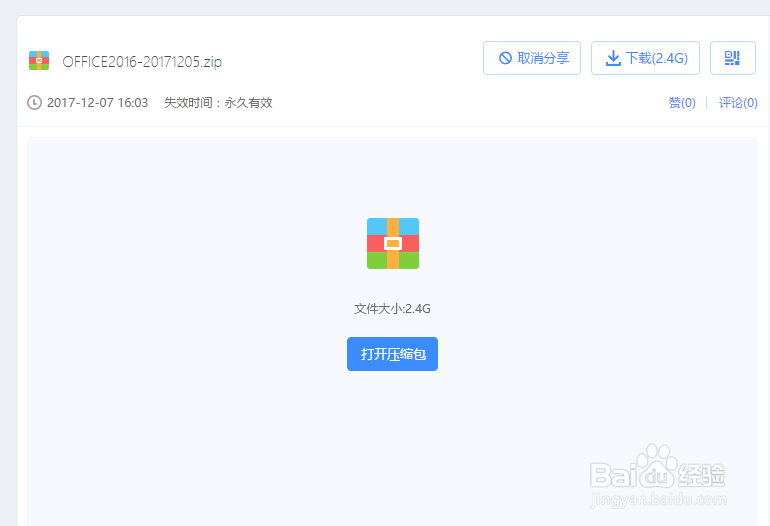Image resolution: width=770 pixels, height=526 pixels.
Task: Click the 文件大小:2.4G label
Action: pyautogui.click(x=392, y=308)
